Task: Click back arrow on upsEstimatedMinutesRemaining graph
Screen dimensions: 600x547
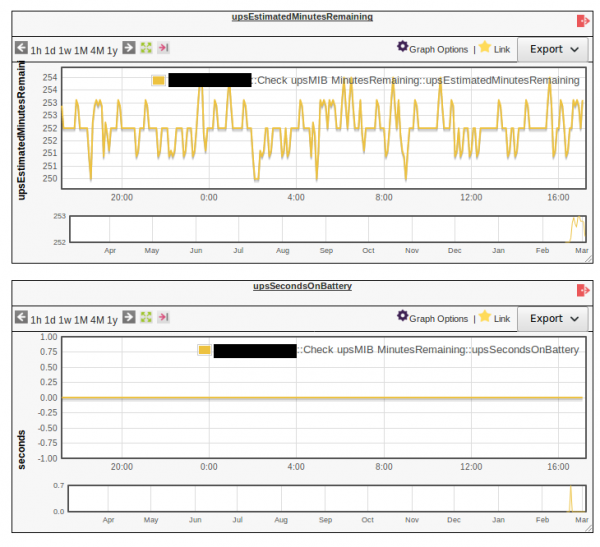Action: 21,48
